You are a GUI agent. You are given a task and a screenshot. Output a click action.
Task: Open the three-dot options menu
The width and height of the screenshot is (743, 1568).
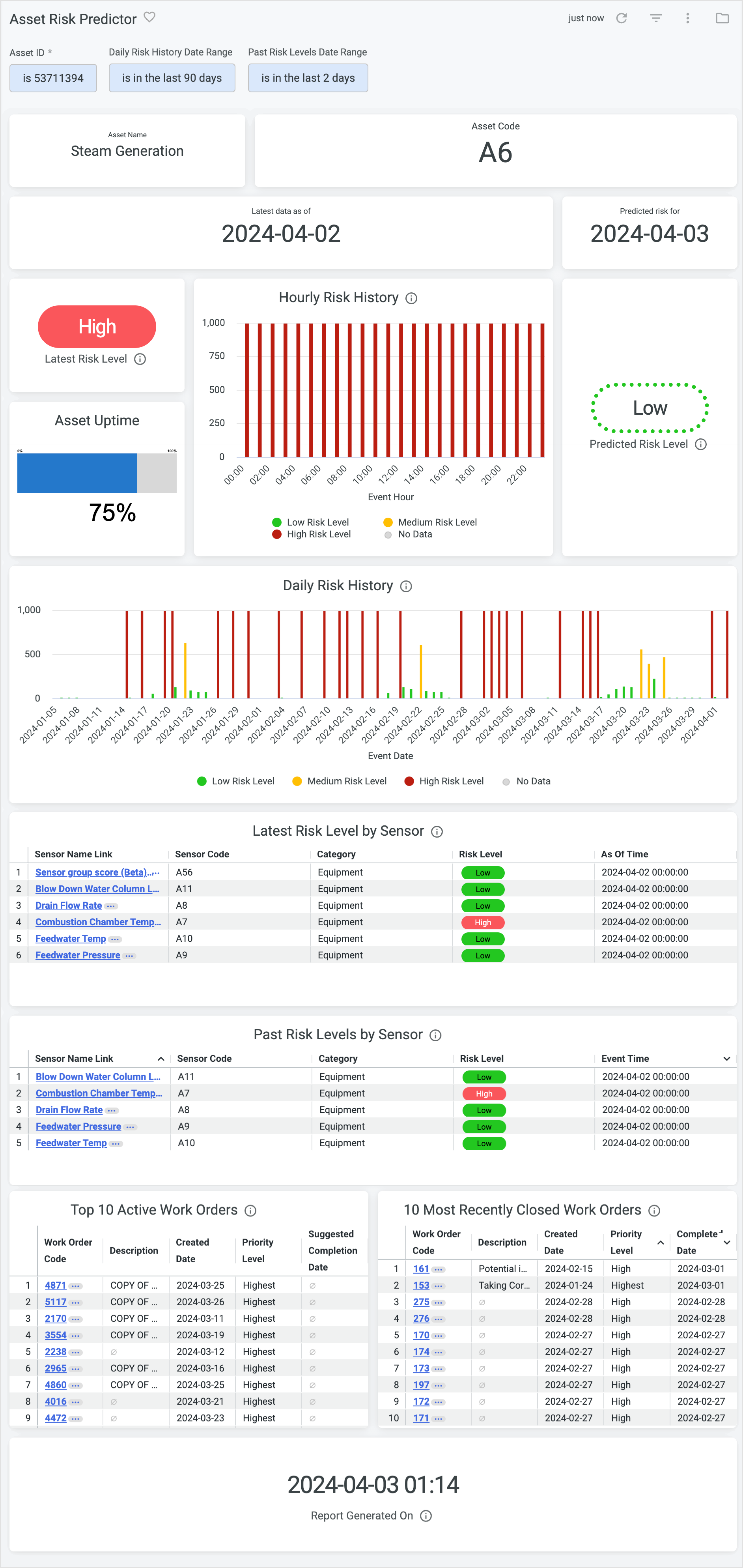point(687,18)
